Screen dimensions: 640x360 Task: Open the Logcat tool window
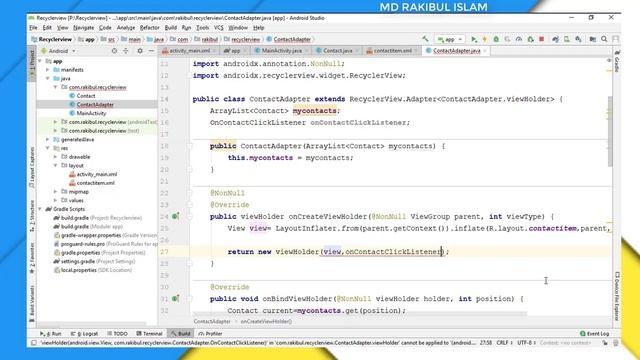click(84, 333)
